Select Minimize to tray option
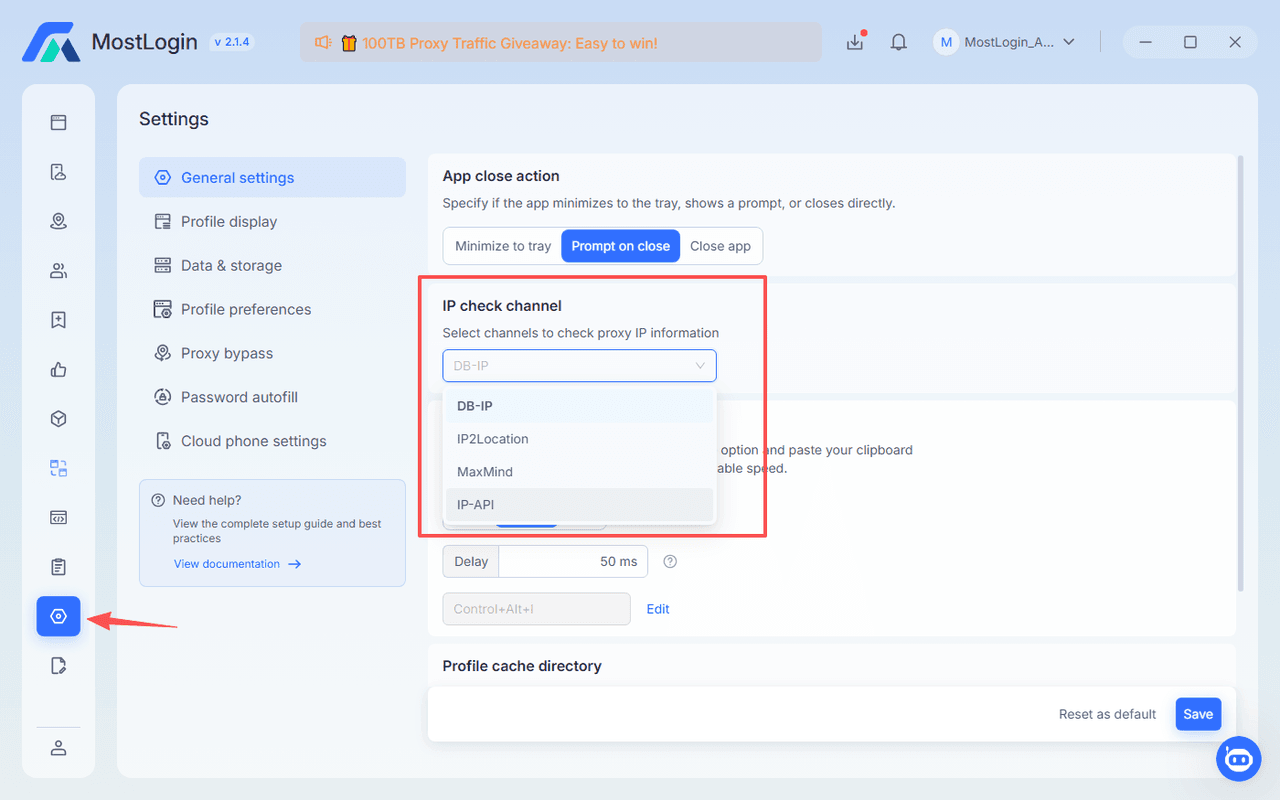The image size is (1280, 800). click(503, 246)
